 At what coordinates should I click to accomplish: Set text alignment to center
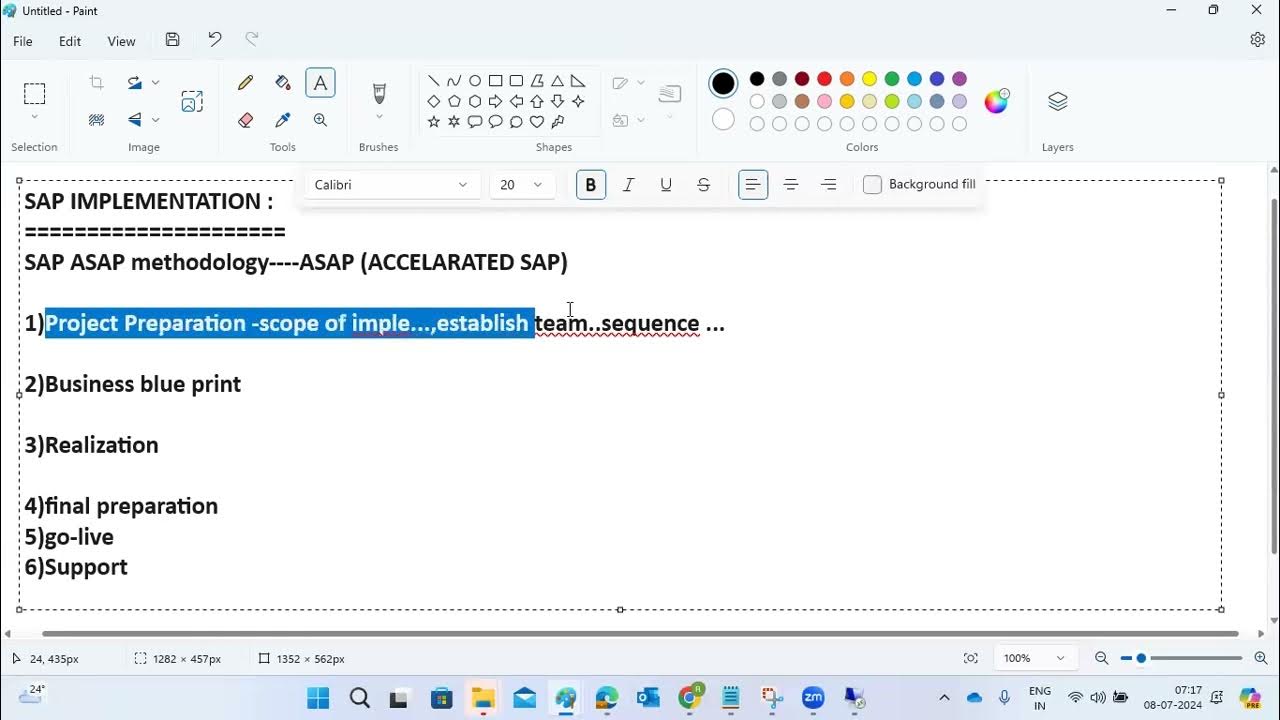(791, 185)
